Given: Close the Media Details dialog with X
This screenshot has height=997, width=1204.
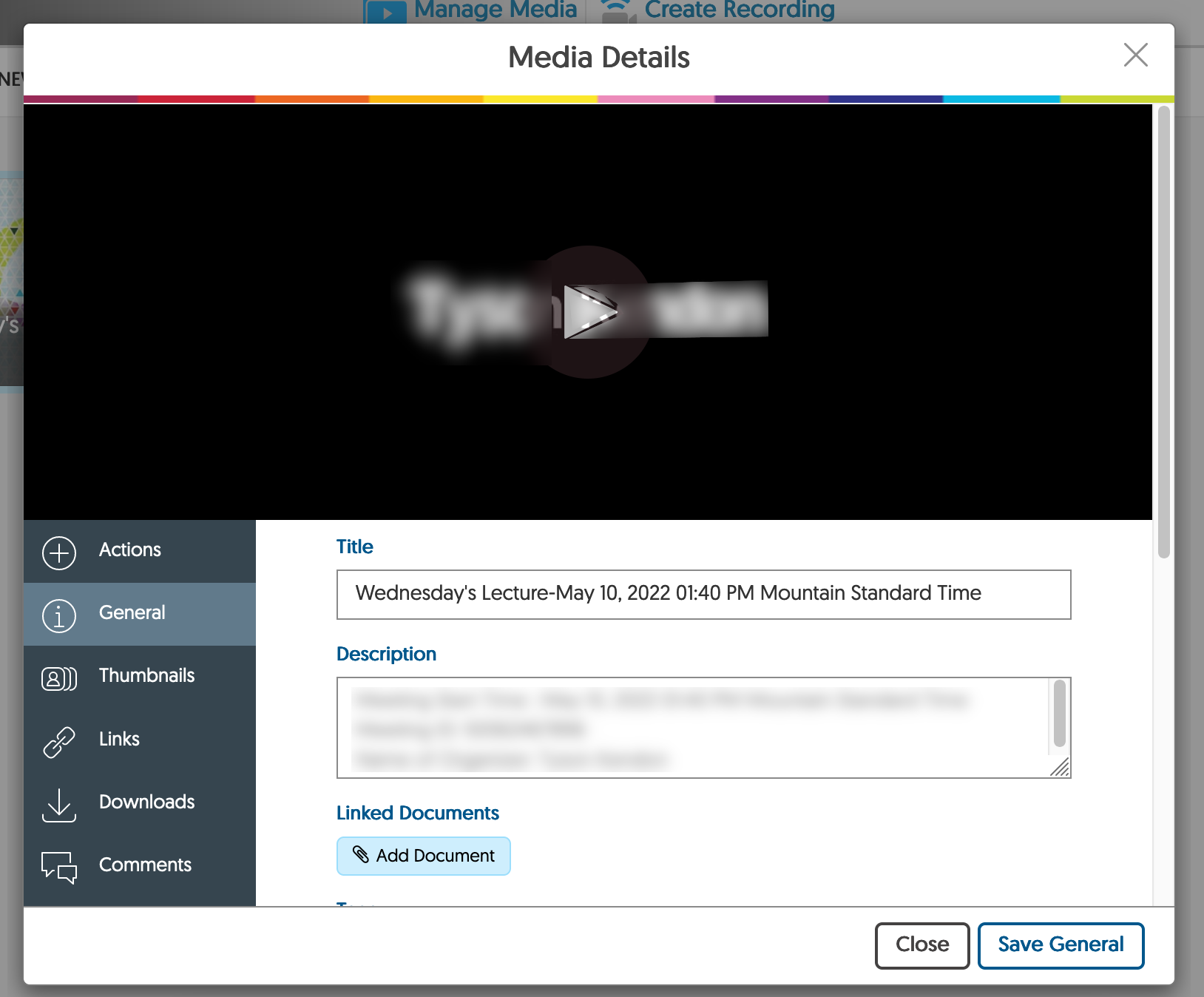Looking at the screenshot, I should click(1135, 55).
